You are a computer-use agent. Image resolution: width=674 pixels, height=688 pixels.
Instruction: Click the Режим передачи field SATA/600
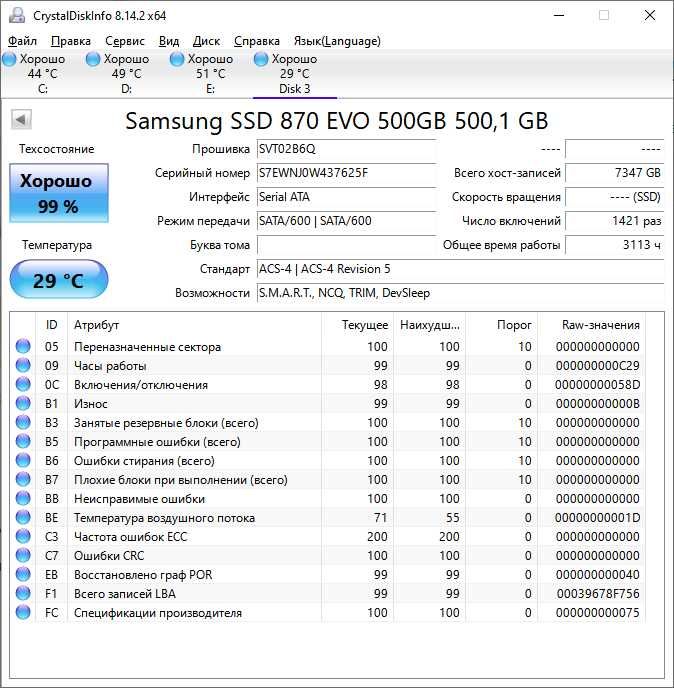pyautogui.click(x=346, y=221)
